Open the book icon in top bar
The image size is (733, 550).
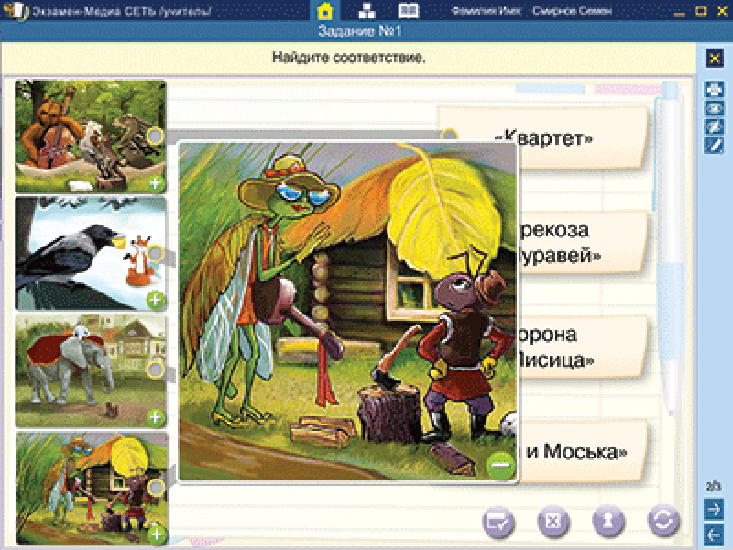pos(408,10)
